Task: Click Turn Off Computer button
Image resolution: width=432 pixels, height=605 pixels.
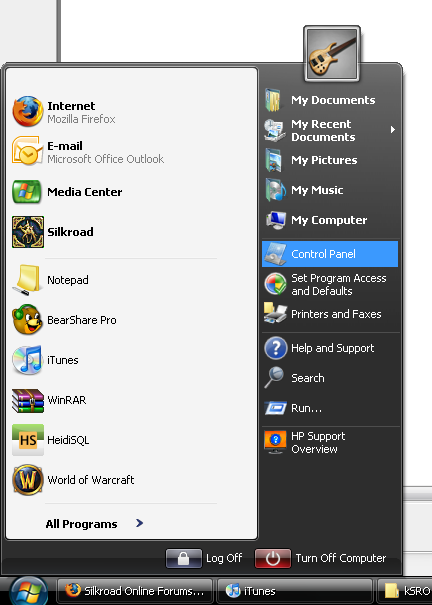Action: [x=321, y=558]
